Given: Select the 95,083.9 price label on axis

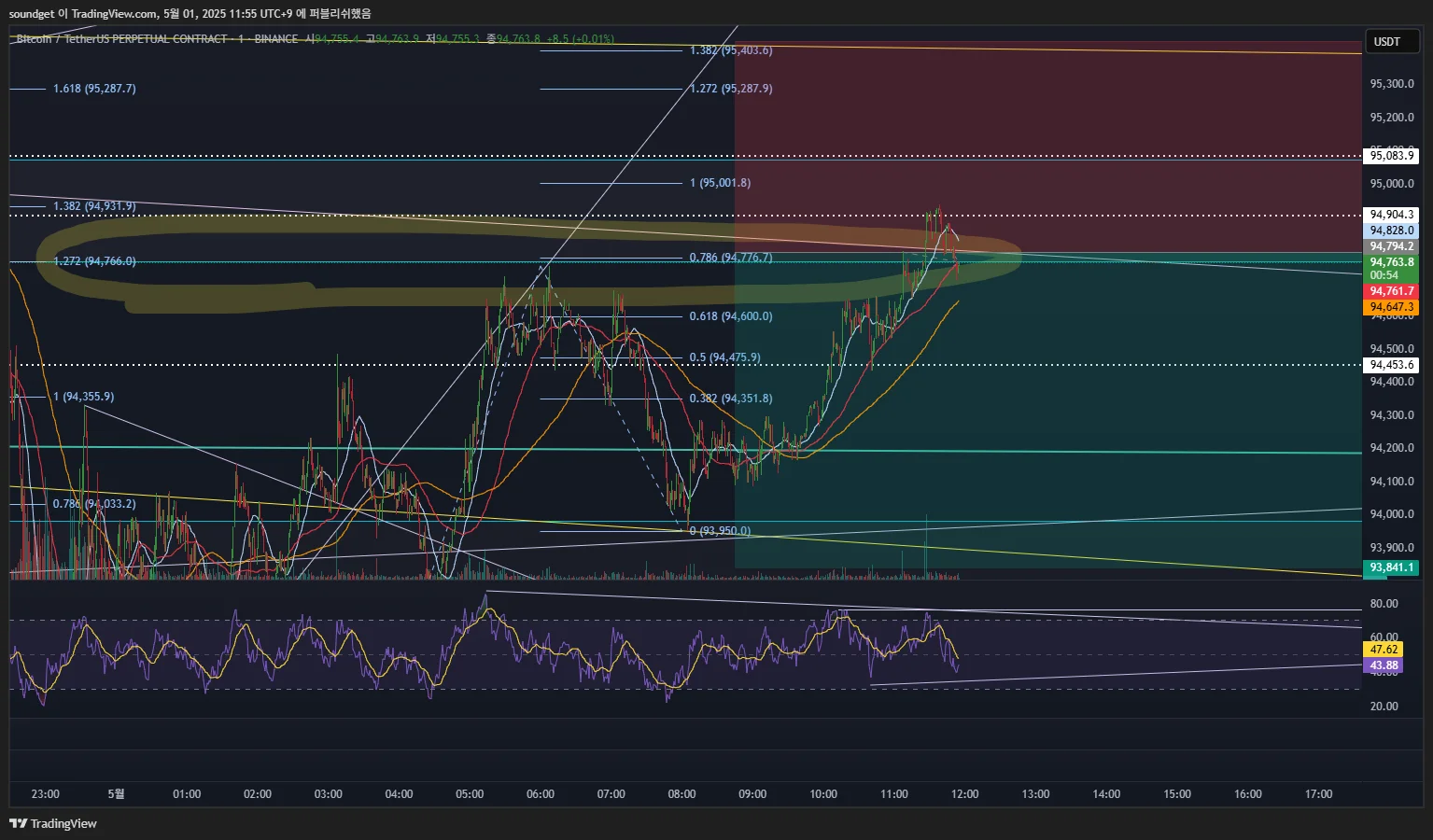Looking at the screenshot, I should tap(1391, 156).
